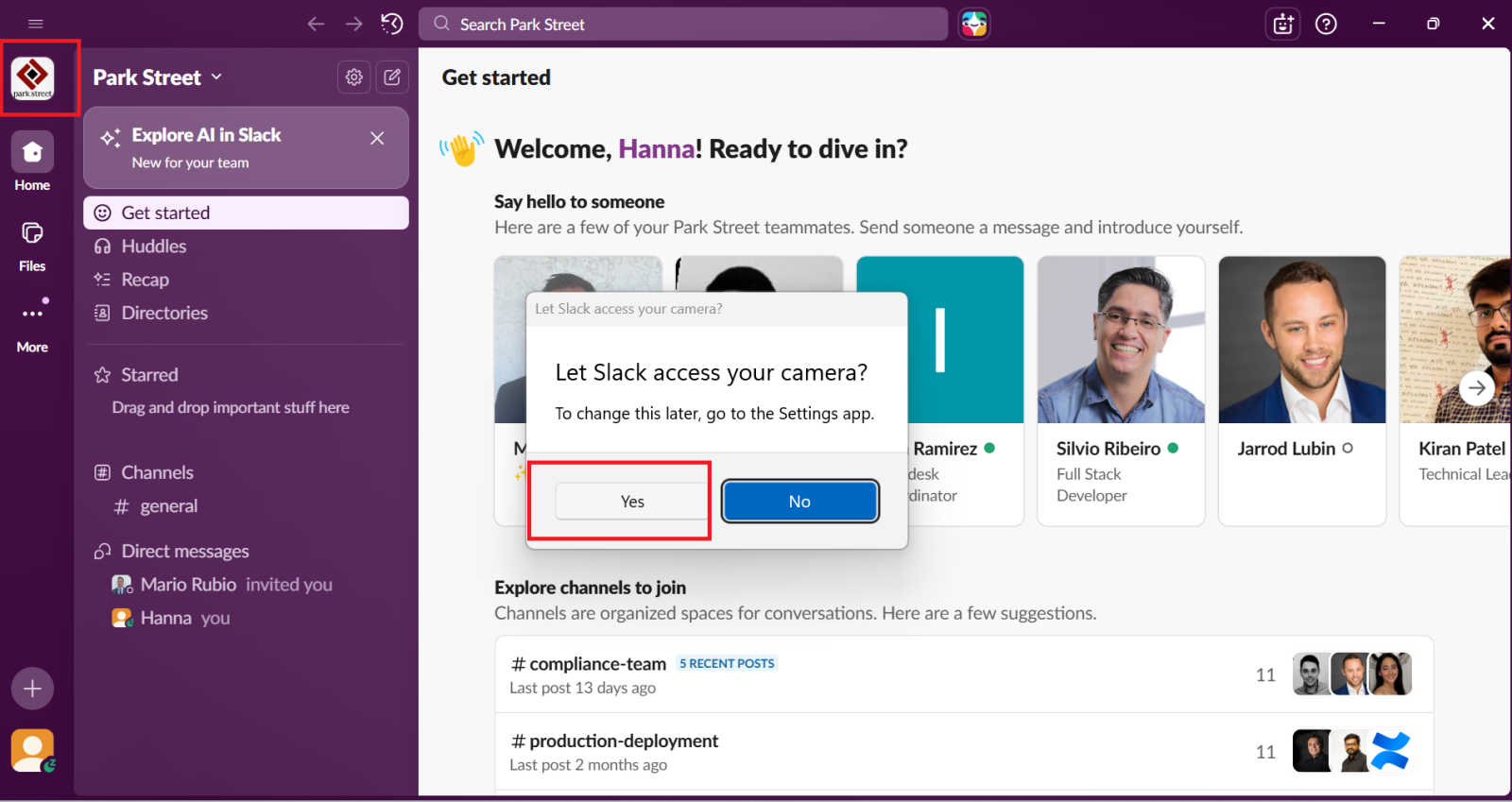This screenshot has height=802, width=1512.
Task: Select Get started in the sidebar
Action: (246, 213)
